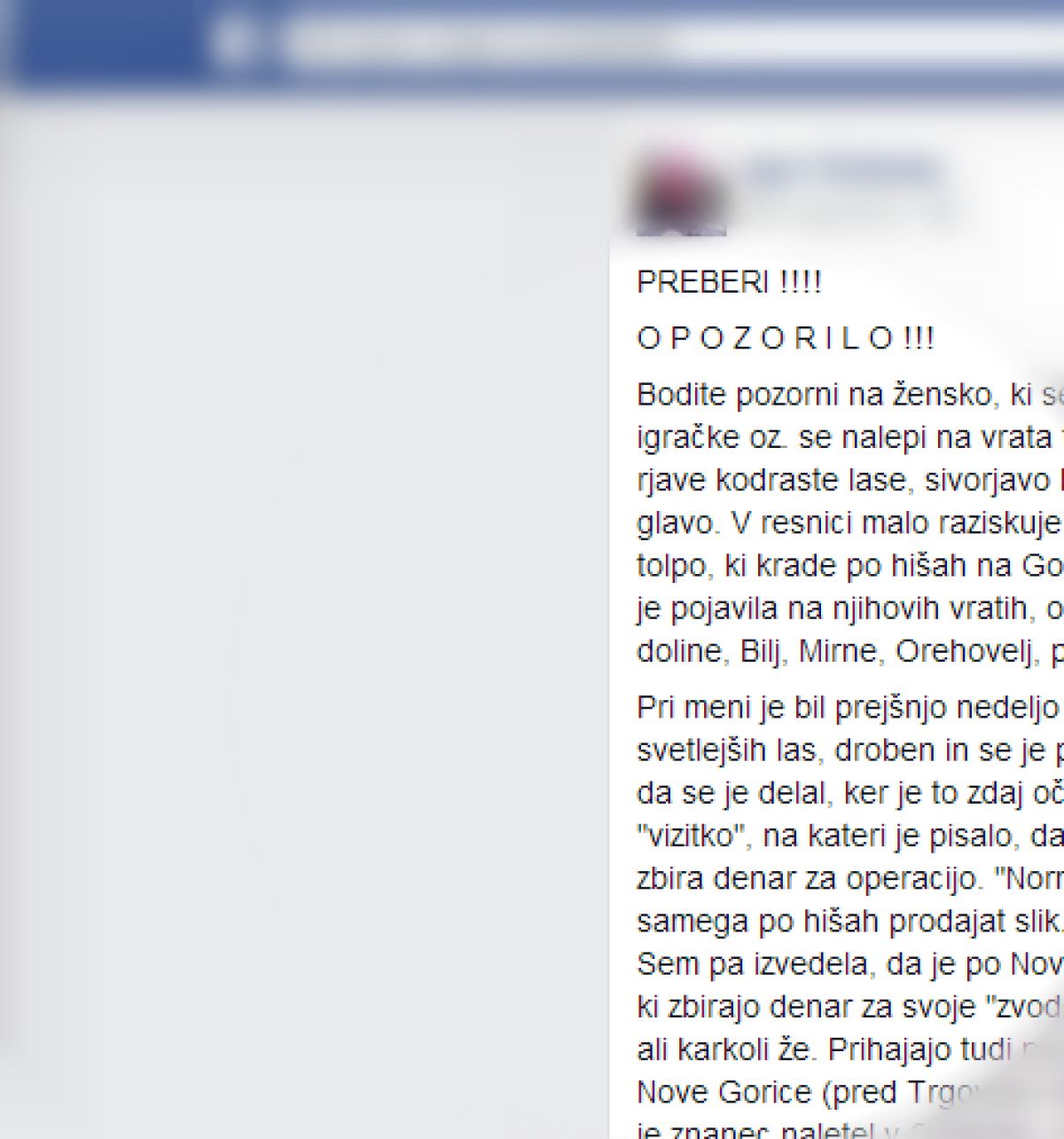The image size is (1064, 1139).
Task: Click the line starting 'igračke oz. se nalepi'
Action: pyautogui.click(x=850, y=438)
